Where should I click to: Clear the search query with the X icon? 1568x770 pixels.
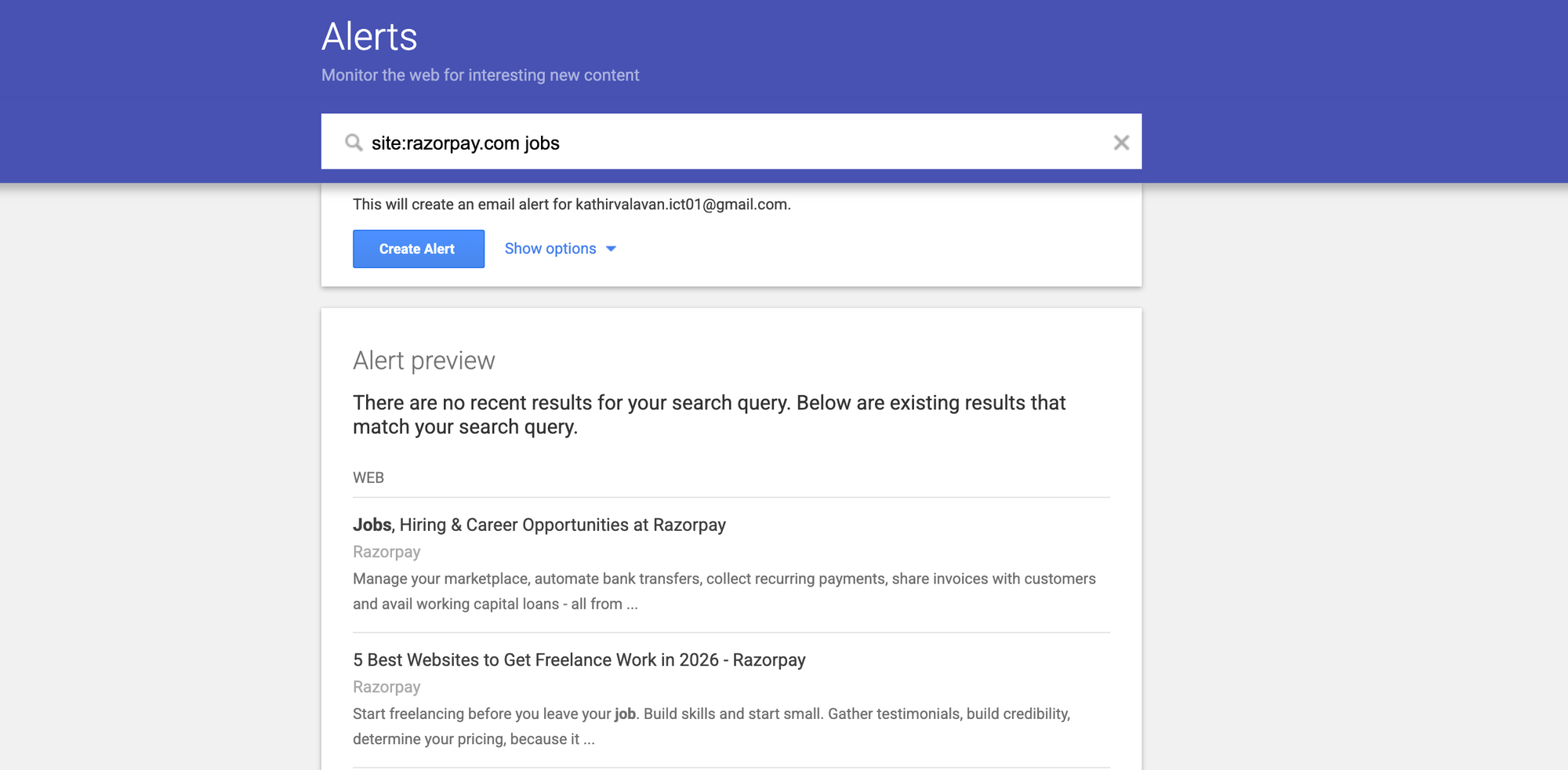click(x=1121, y=143)
